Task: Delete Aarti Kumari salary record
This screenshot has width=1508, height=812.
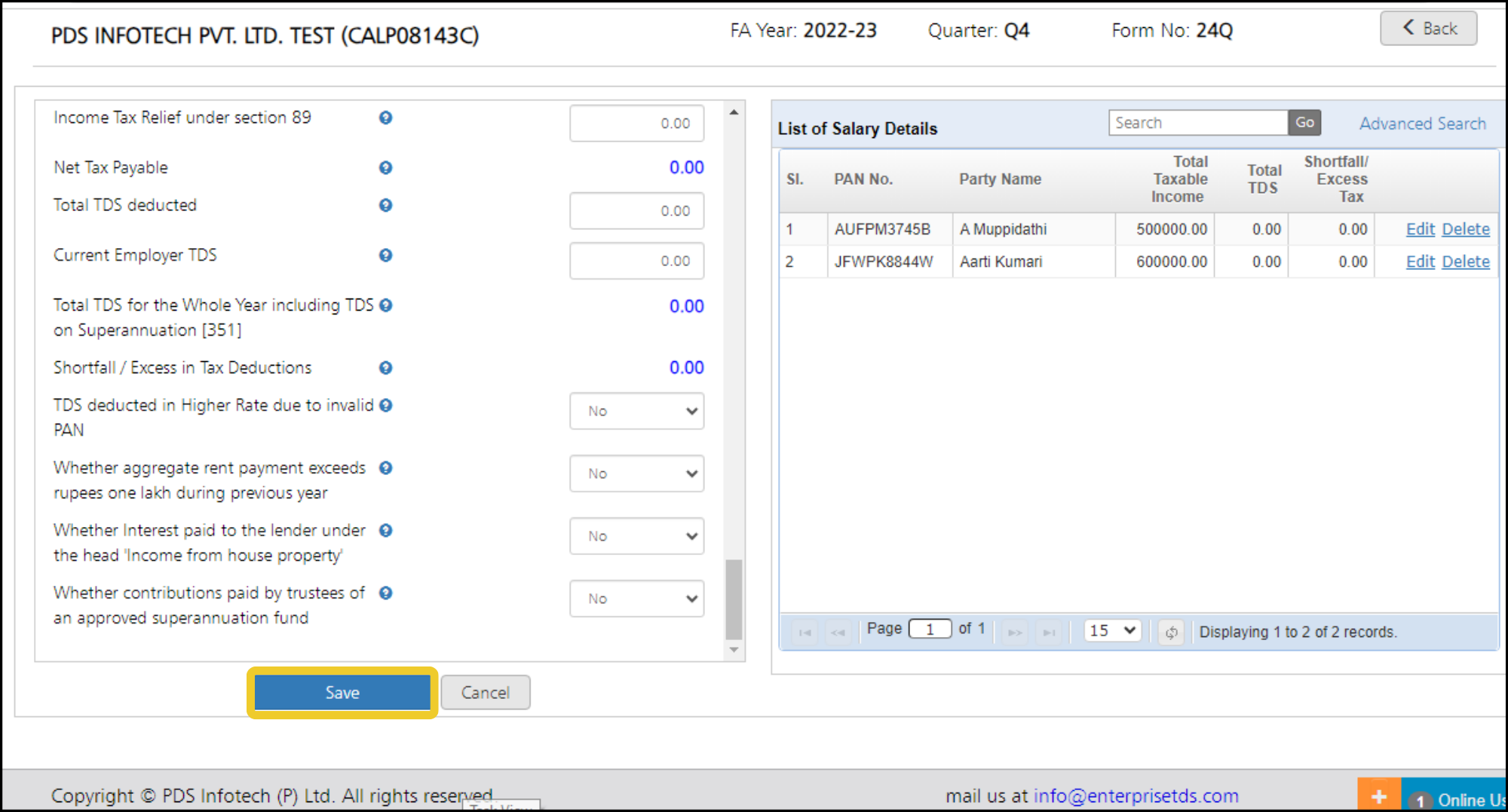Action: pos(1466,262)
